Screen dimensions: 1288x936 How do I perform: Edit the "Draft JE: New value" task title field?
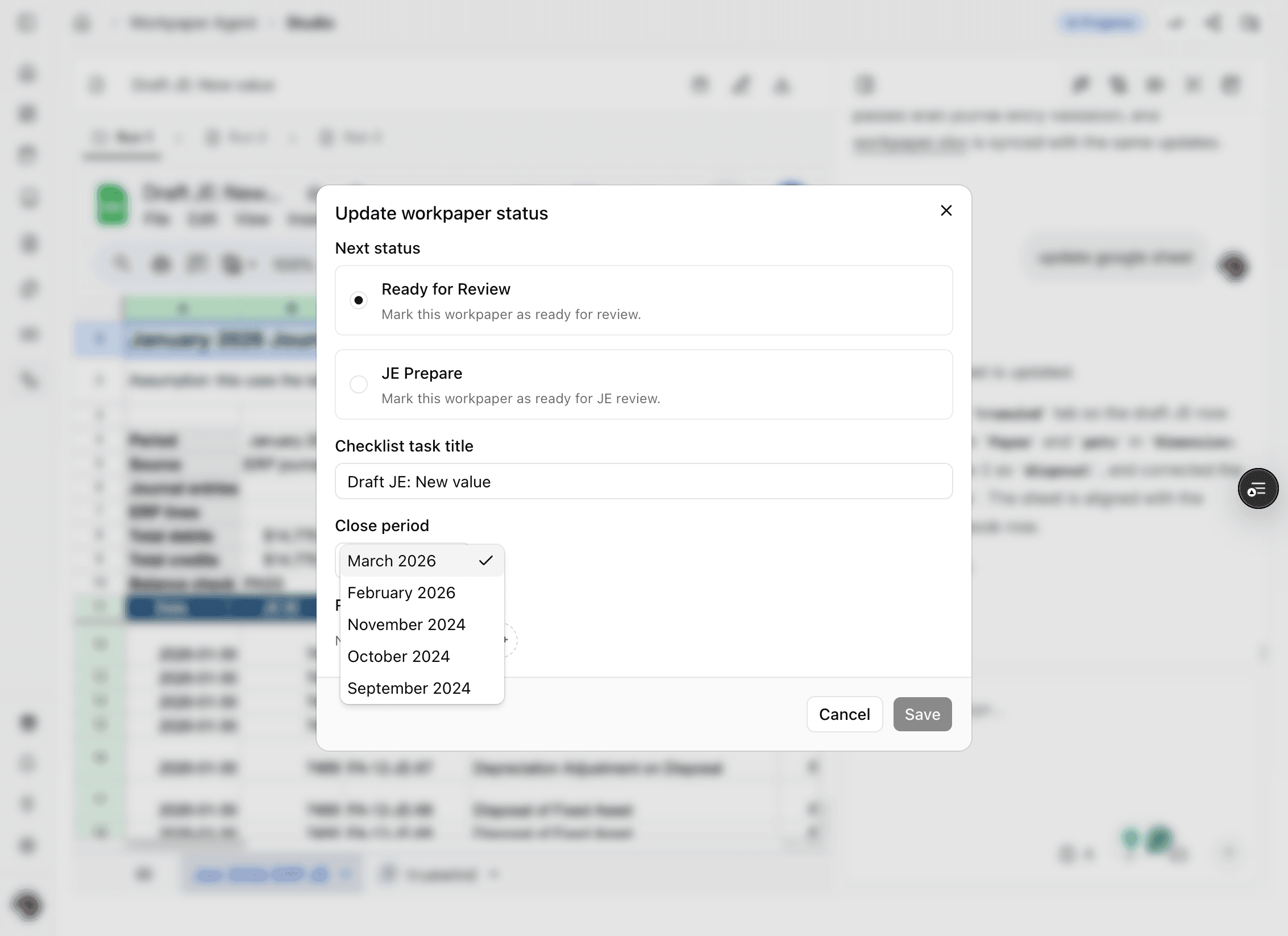tap(643, 481)
